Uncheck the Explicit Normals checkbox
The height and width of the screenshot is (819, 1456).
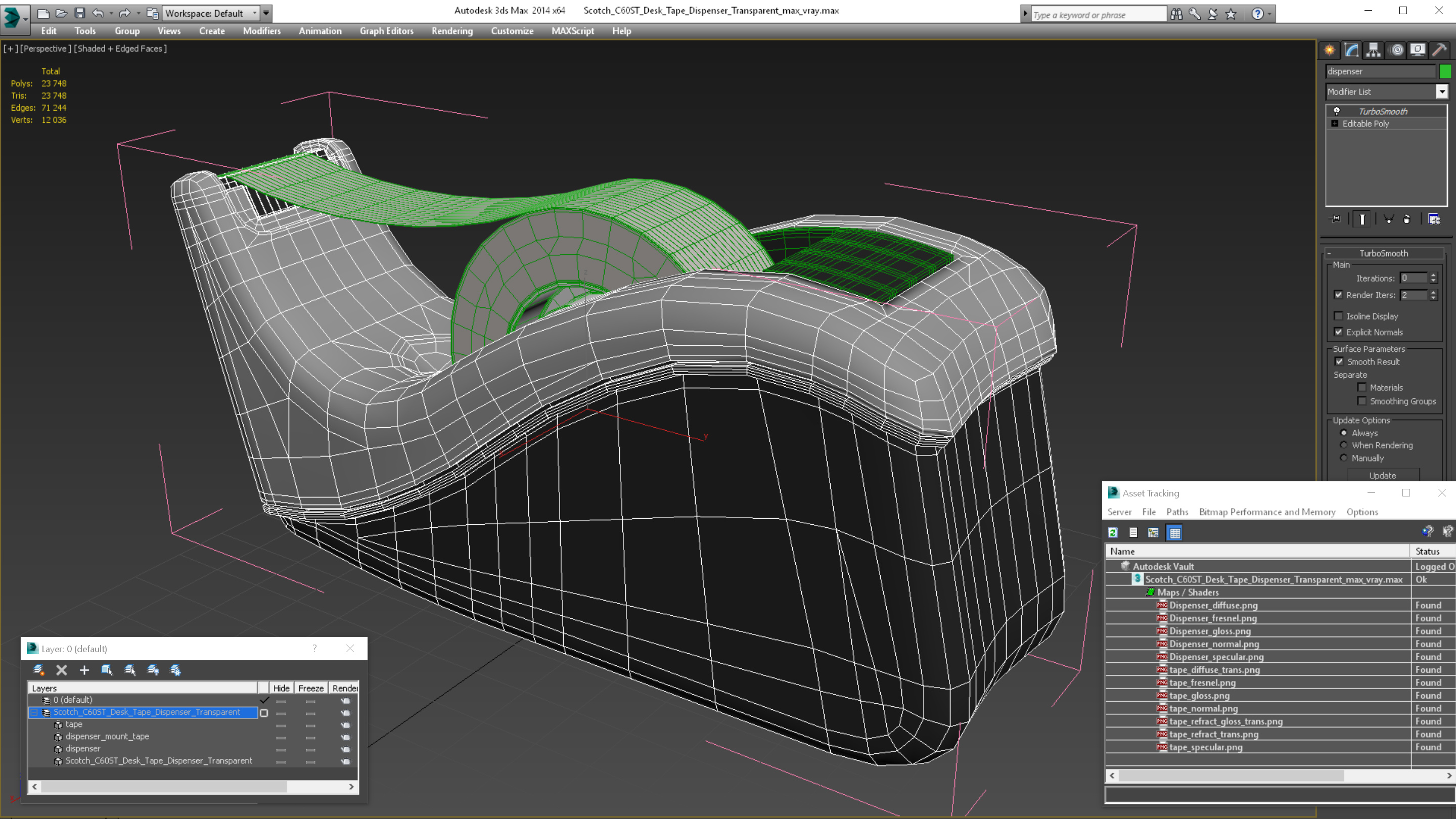click(x=1338, y=332)
